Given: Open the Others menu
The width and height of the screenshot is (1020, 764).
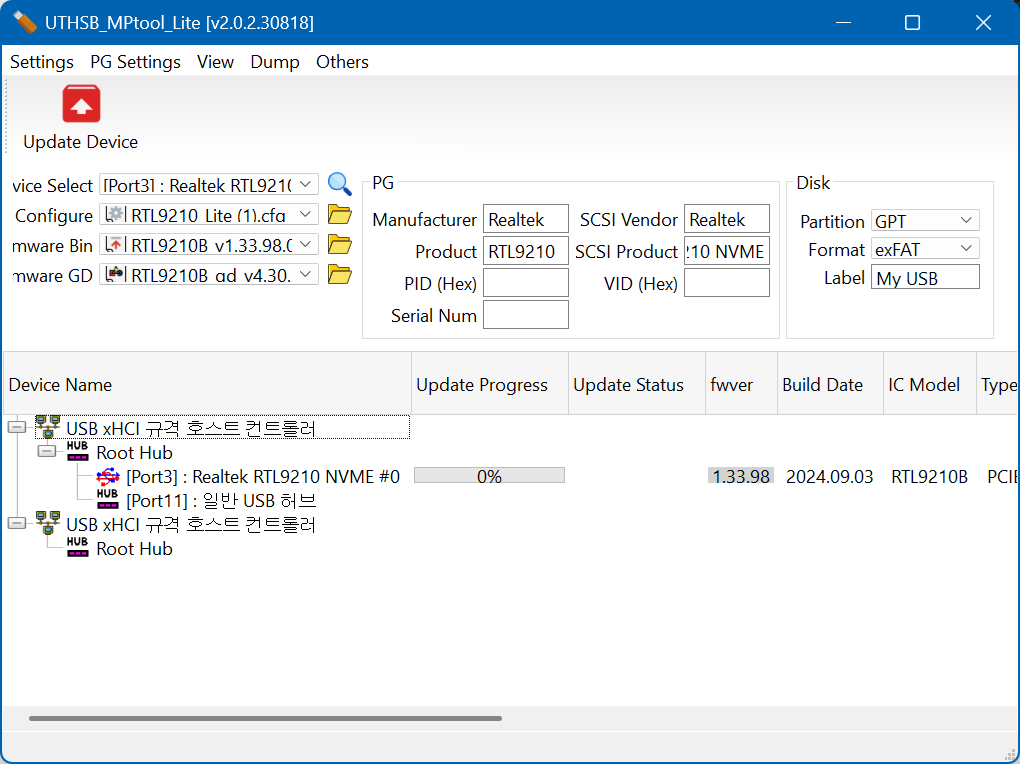Looking at the screenshot, I should coord(342,62).
